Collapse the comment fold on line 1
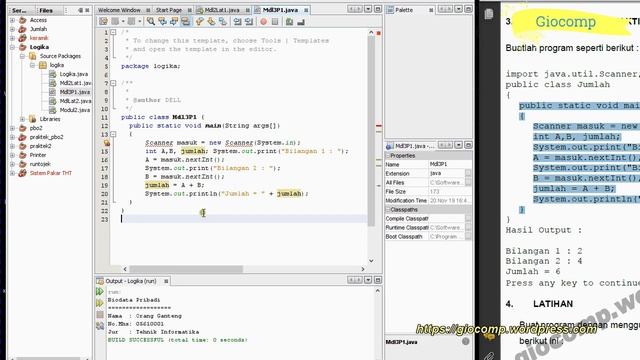Viewport: 640px width, 360px height. (113, 32)
